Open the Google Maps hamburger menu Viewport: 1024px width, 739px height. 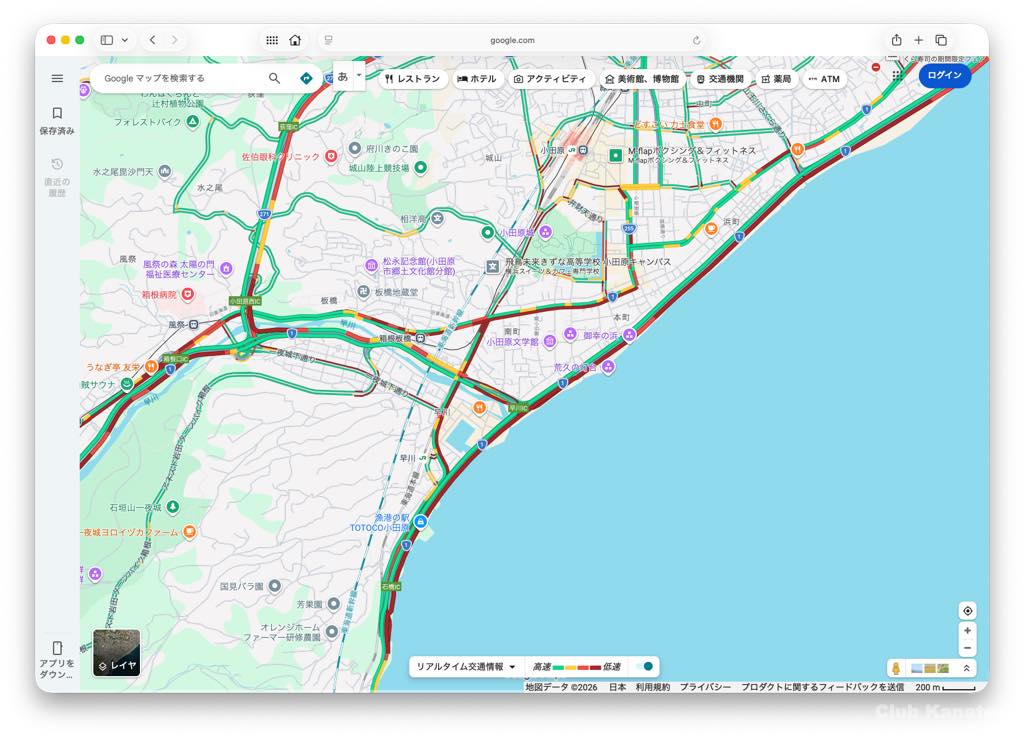pyautogui.click(x=57, y=78)
